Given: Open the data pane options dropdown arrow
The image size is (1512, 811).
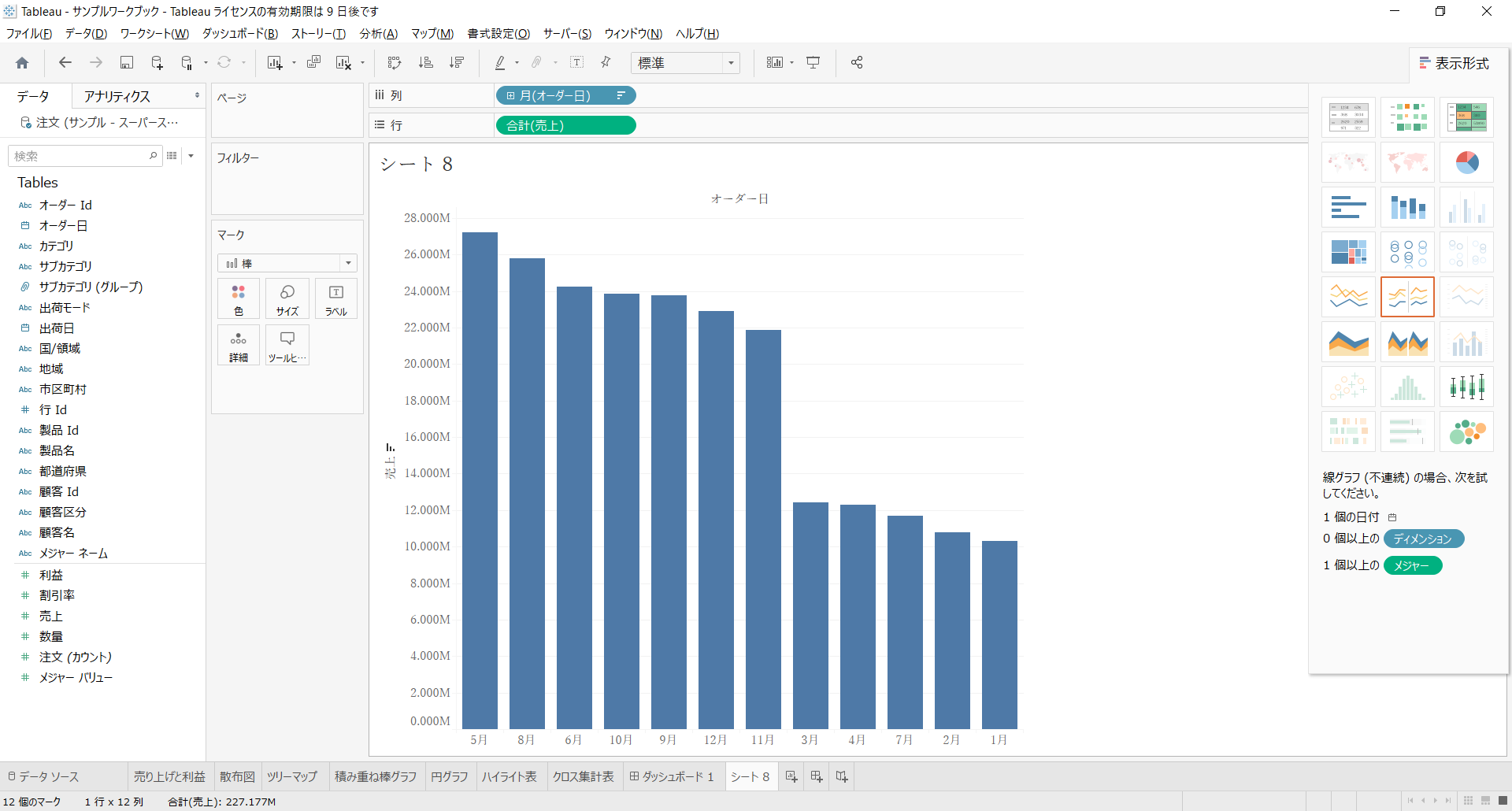Looking at the screenshot, I should click(191, 156).
